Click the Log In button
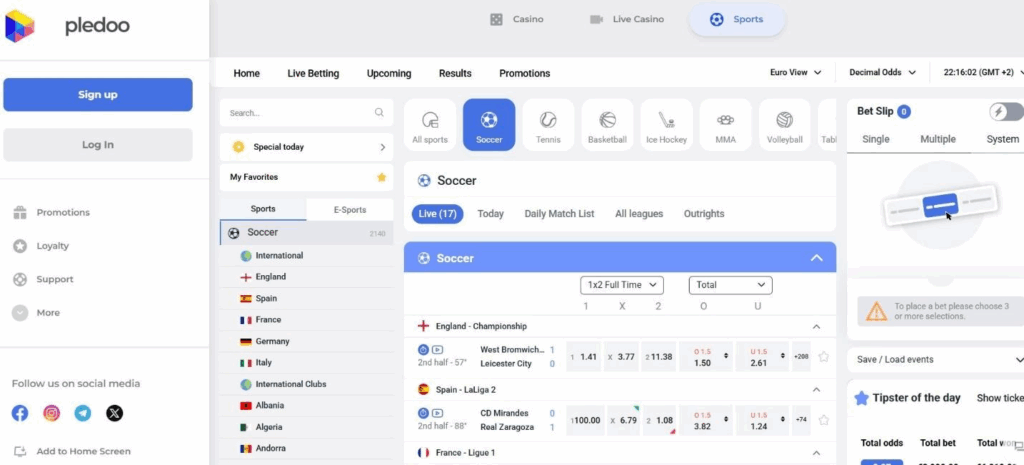Viewport: 1024px width, 465px height. tap(98, 145)
